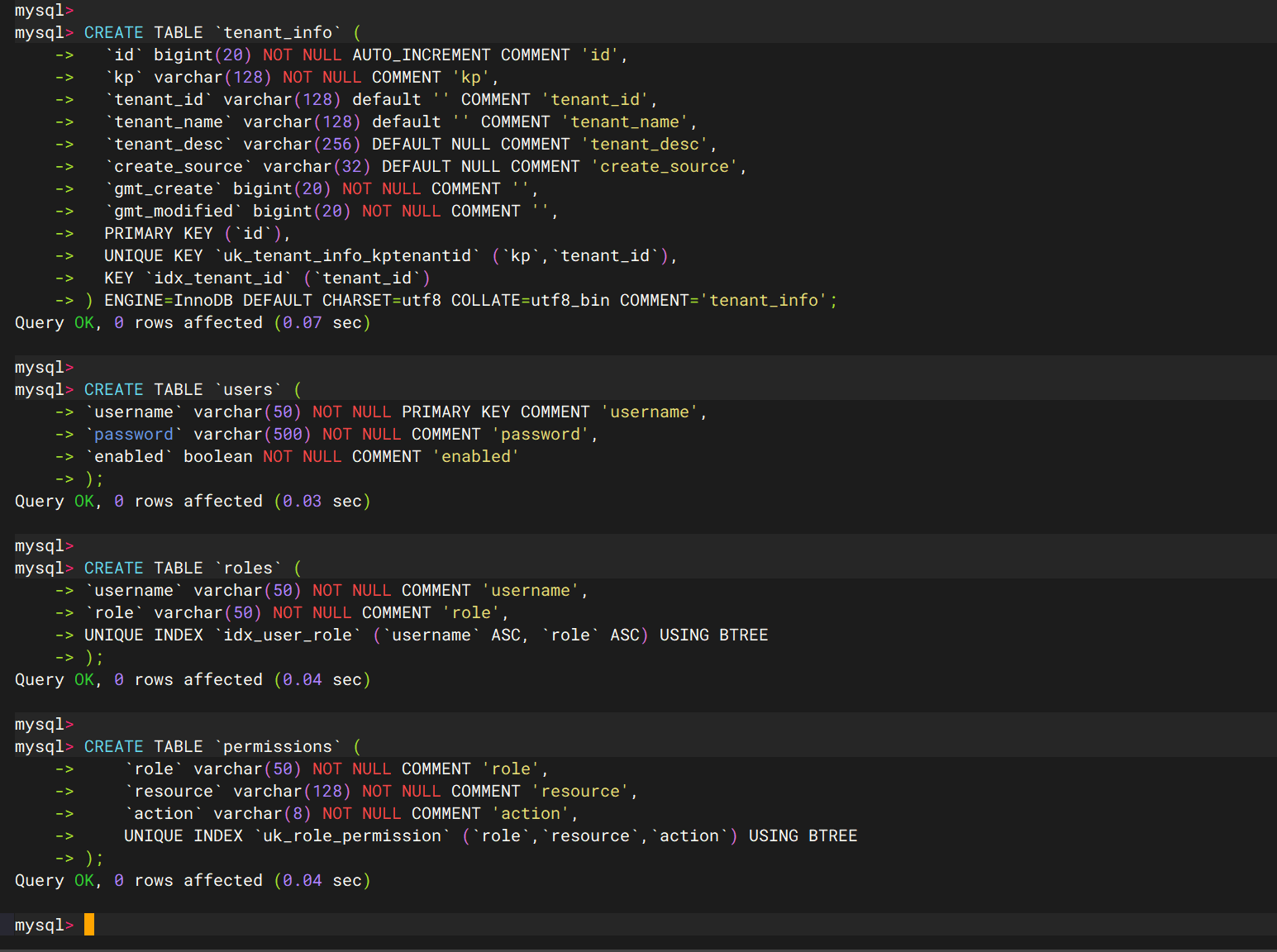Click the index name `uk_role_permission`
The width and height of the screenshot is (1277, 952).
[x=352, y=836]
